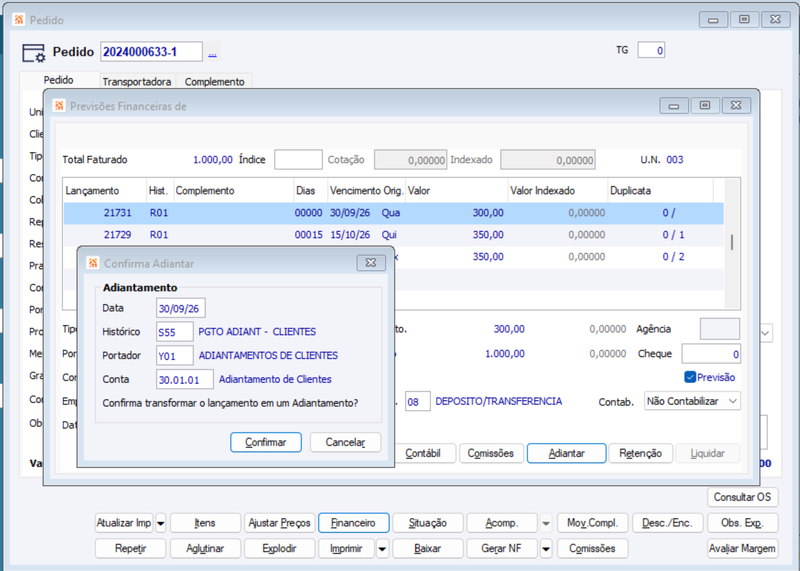Screen dimensions: 800x571
Task: Click the Conta field 30.01.01
Action: tap(185, 380)
